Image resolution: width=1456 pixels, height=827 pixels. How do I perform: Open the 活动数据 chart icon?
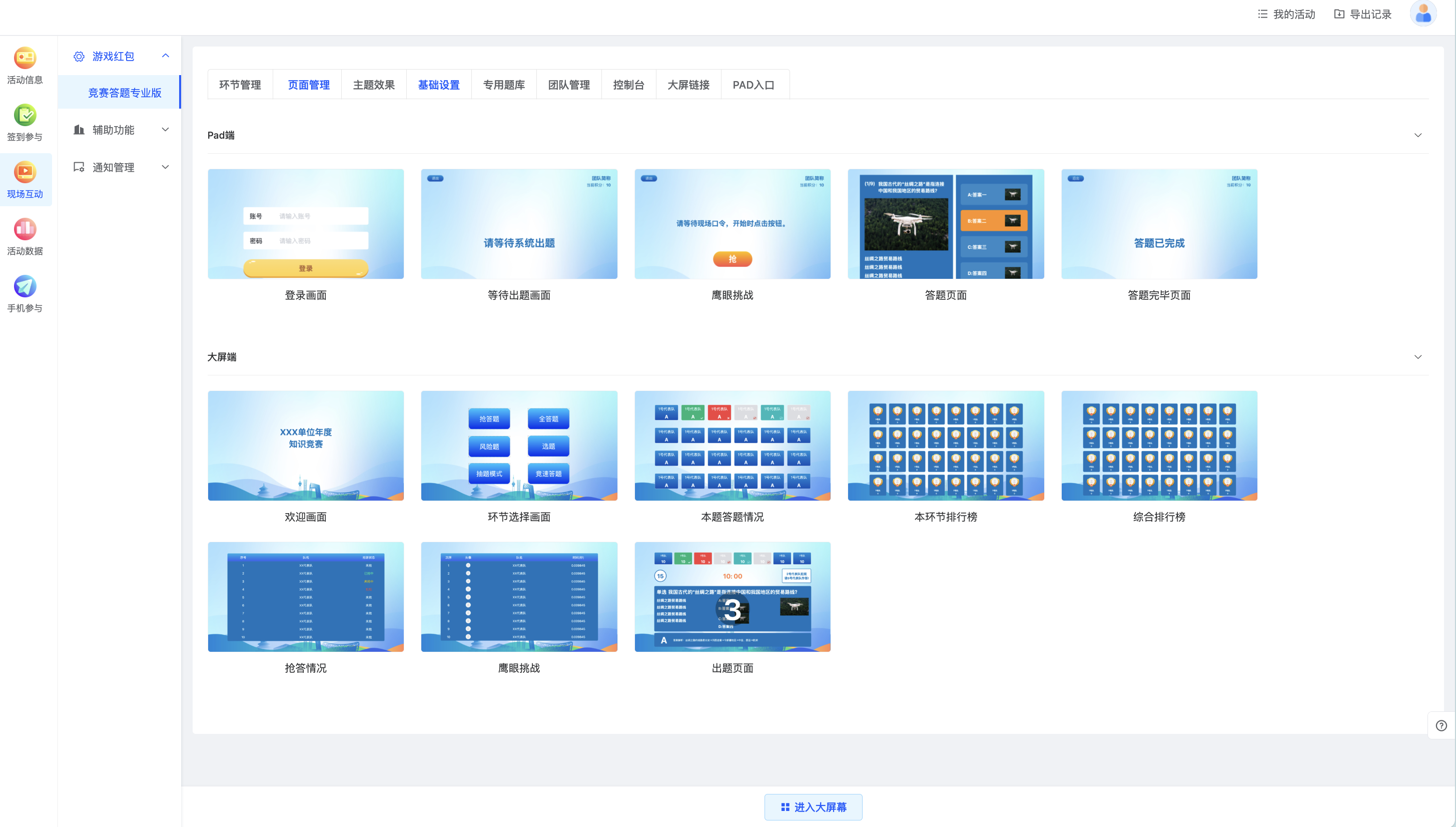tap(25, 229)
